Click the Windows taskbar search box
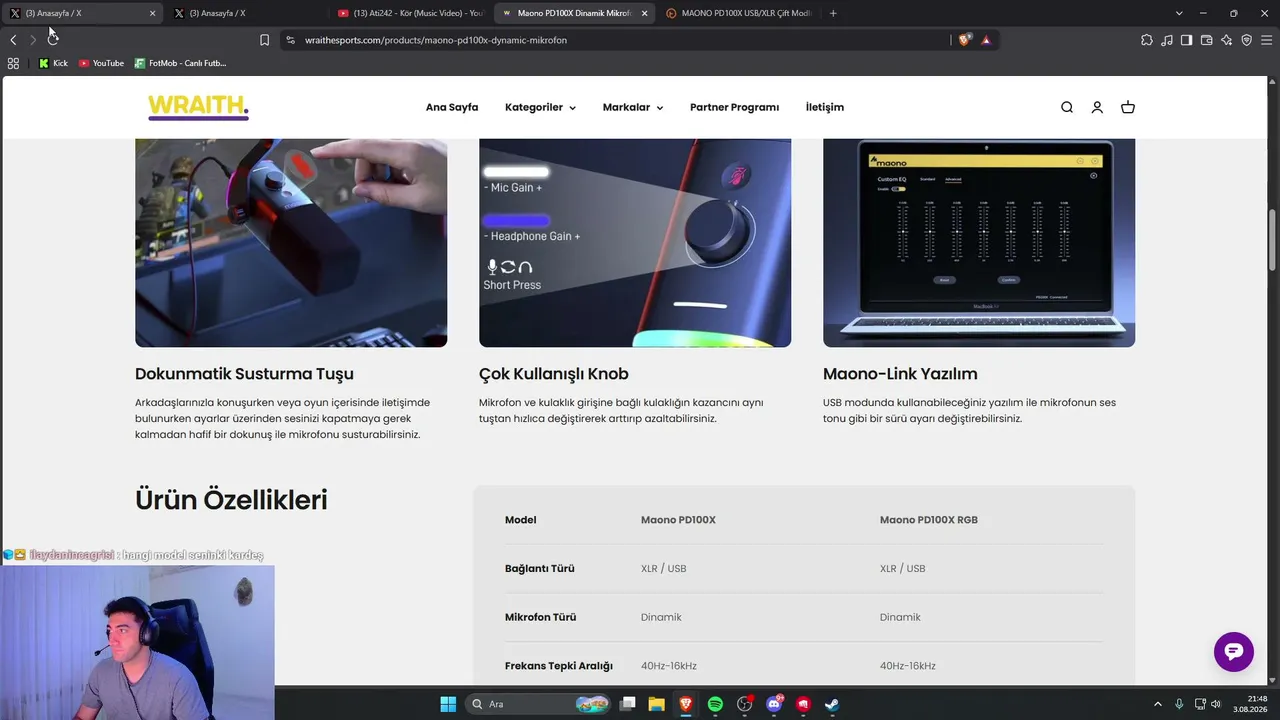This screenshot has width=1280, height=720. (540, 704)
